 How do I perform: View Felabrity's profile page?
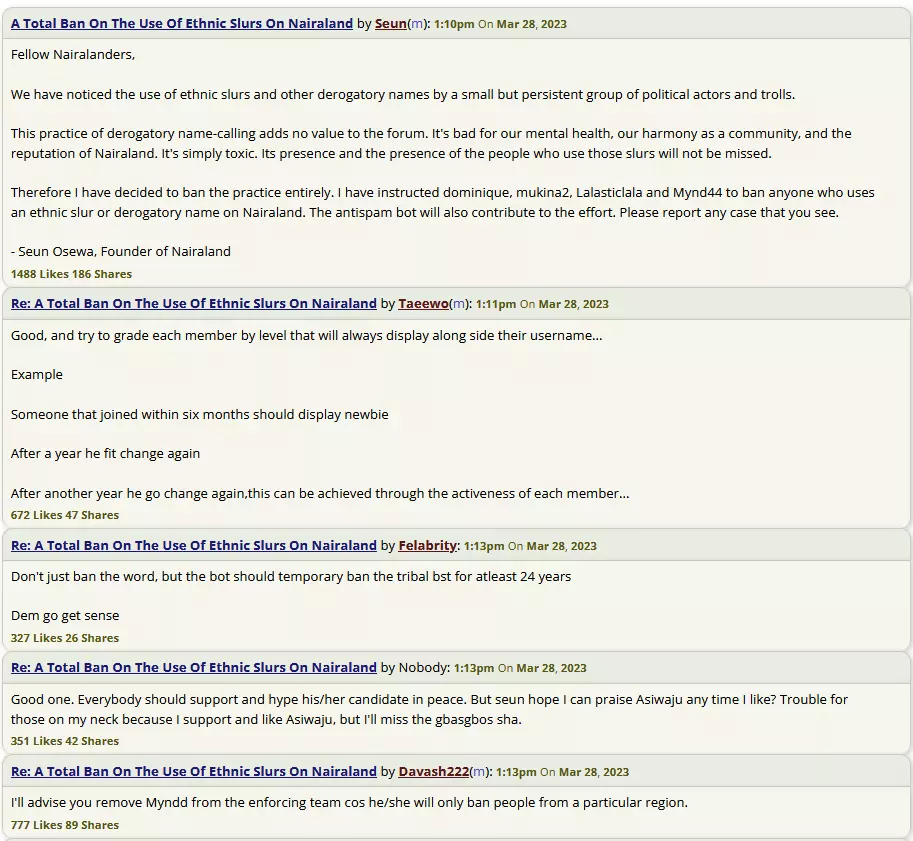tap(427, 546)
